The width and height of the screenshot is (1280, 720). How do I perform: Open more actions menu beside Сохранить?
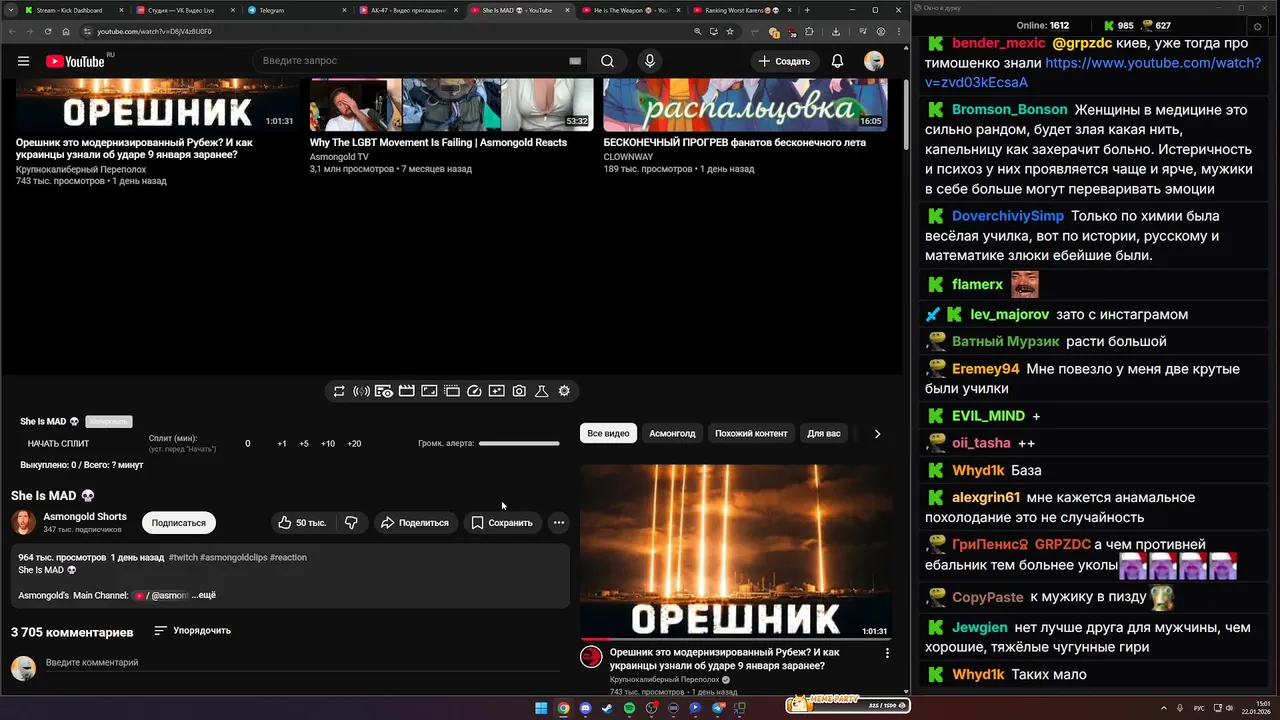click(559, 522)
